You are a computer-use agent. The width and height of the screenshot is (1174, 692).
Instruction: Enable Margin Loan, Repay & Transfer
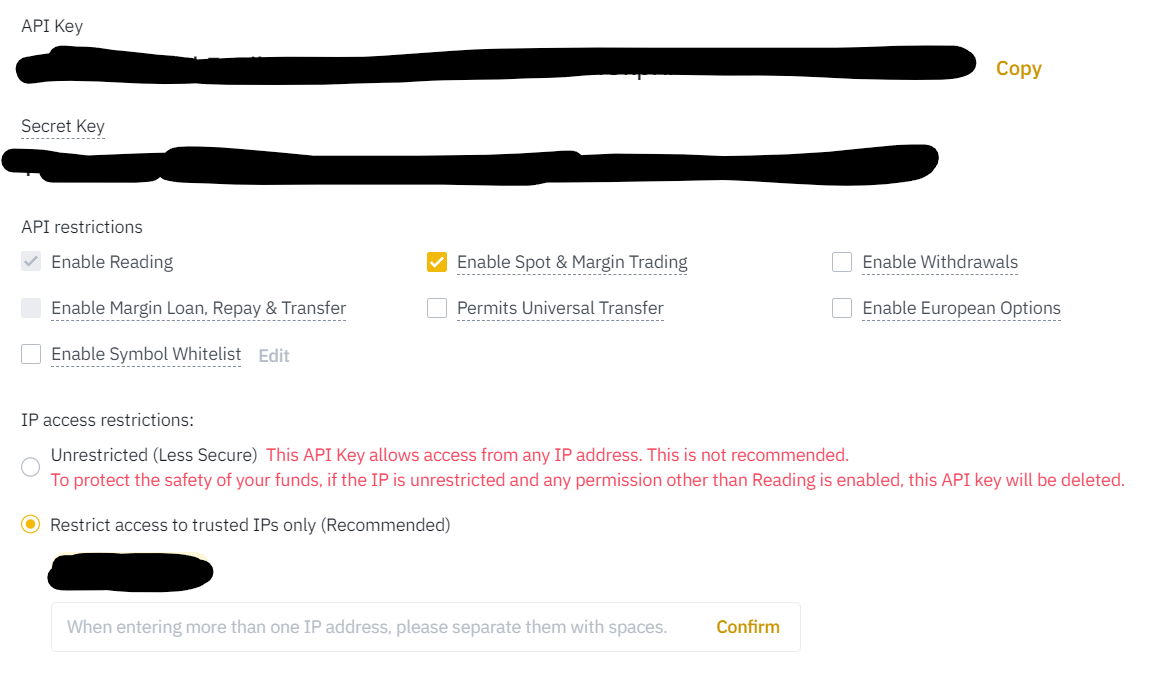click(30, 308)
